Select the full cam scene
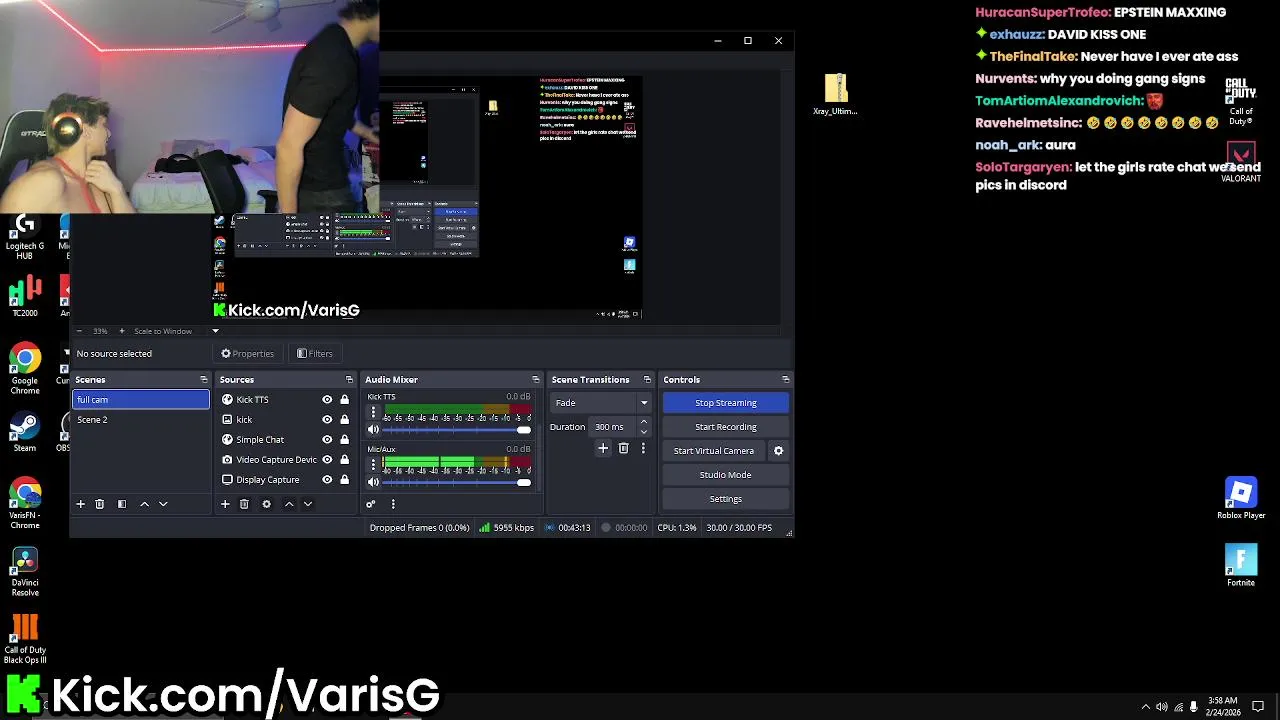This screenshot has height=720, width=1280. [x=141, y=400]
